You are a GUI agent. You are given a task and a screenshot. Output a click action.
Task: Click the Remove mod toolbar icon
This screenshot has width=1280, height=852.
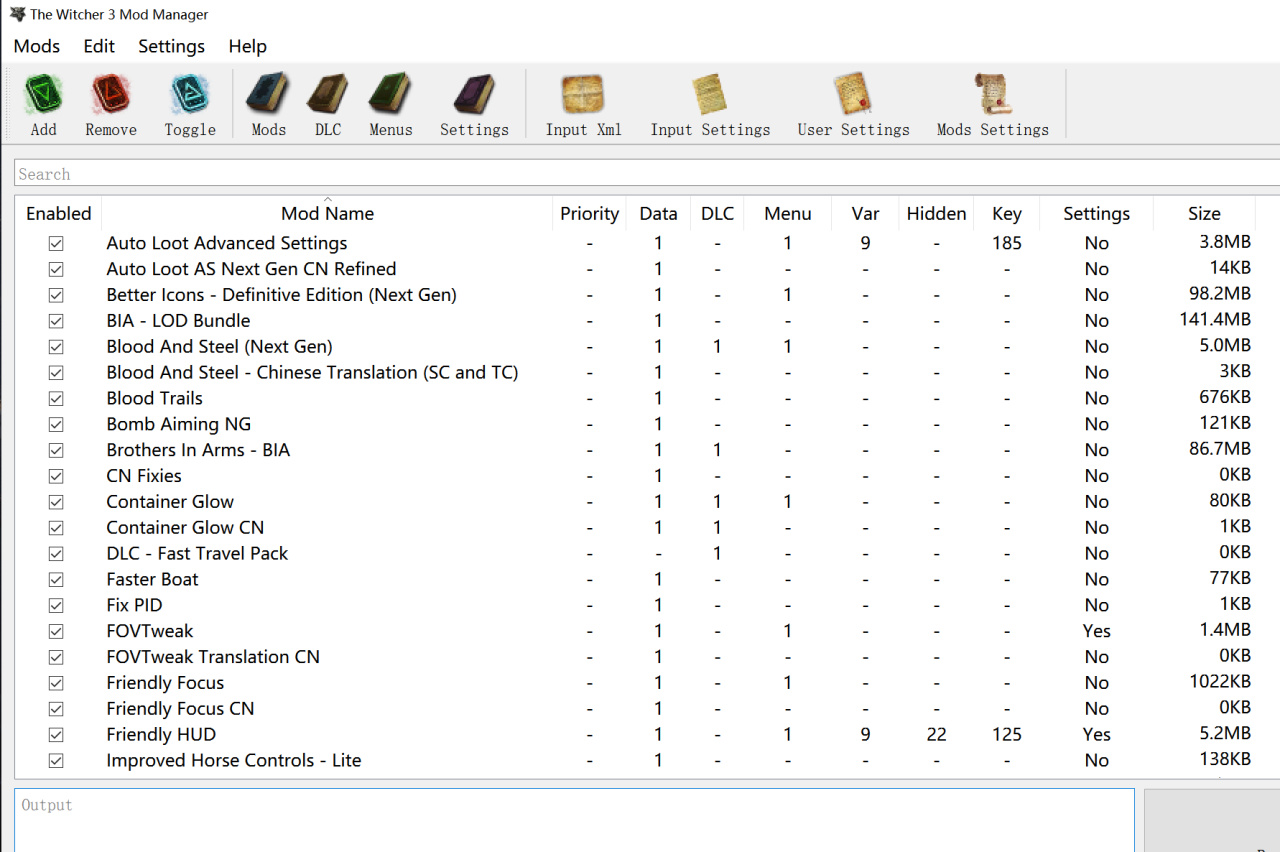pos(111,95)
